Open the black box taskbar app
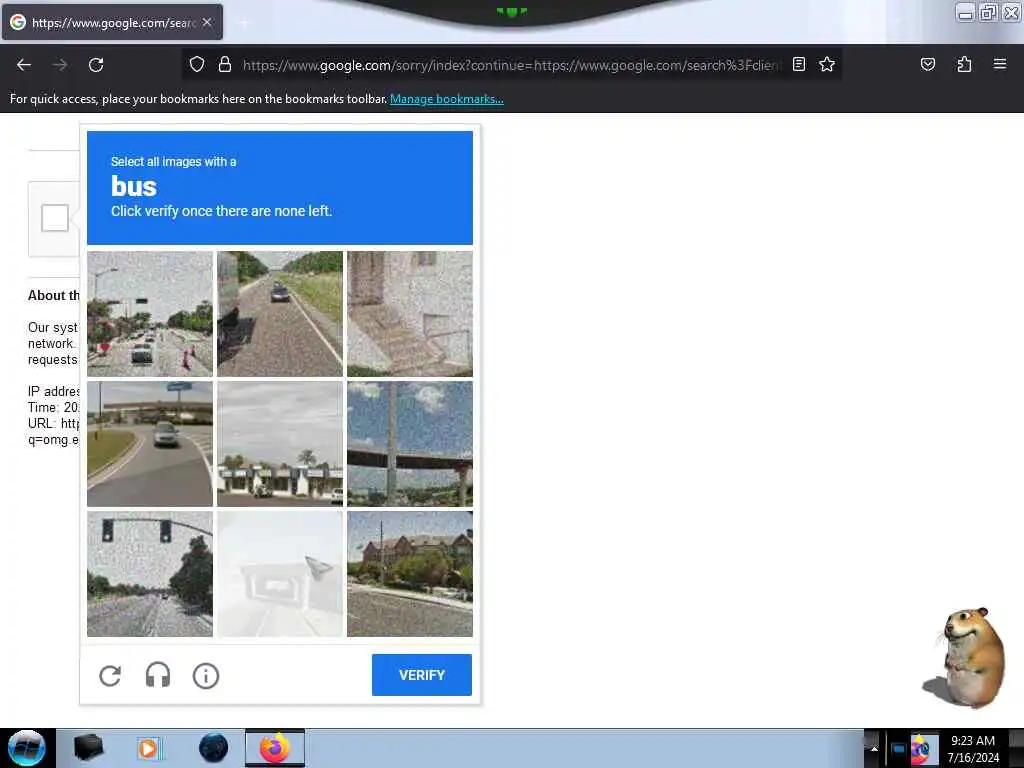This screenshot has height=768, width=1024. tap(89, 748)
